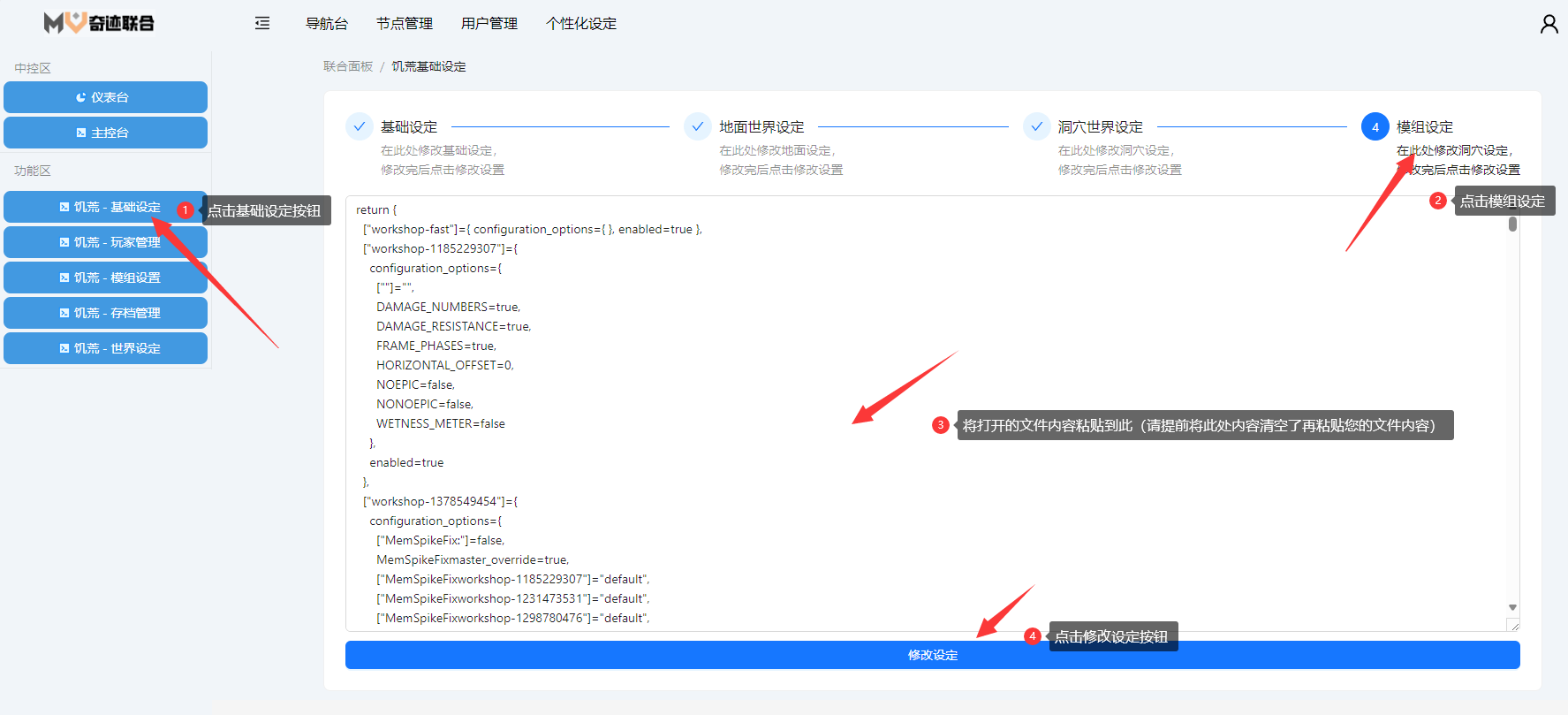Open the 导航台 menu
This screenshot has height=715, width=1568.
[327, 24]
